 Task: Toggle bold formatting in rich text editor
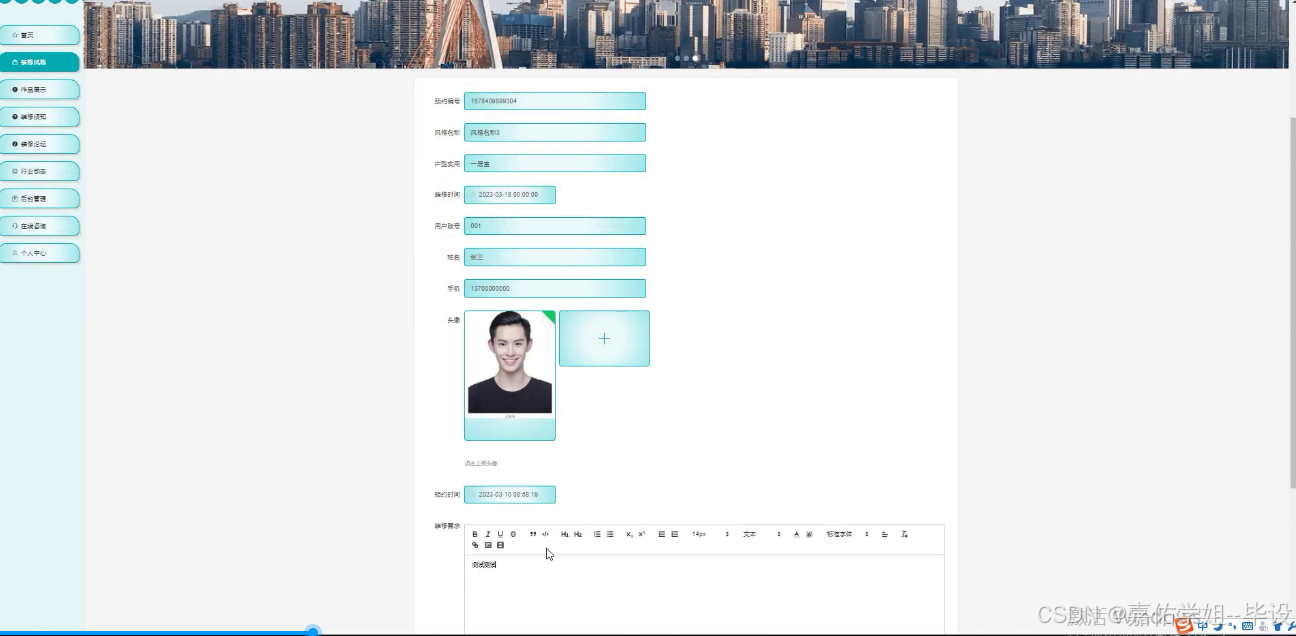pyautogui.click(x=475, y=534)
